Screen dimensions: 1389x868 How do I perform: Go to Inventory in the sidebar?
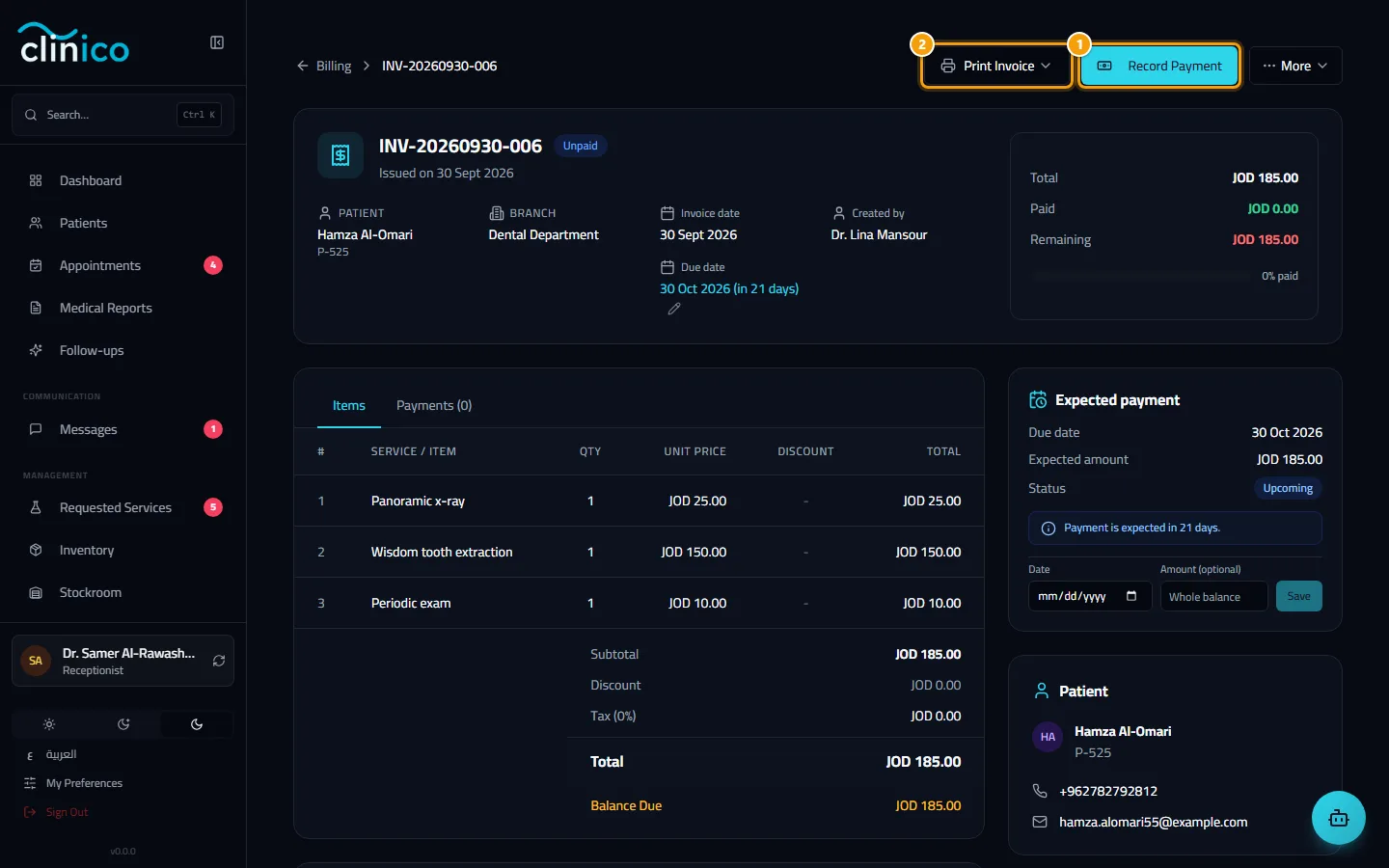pyautogui.click(x=123, y=550)
